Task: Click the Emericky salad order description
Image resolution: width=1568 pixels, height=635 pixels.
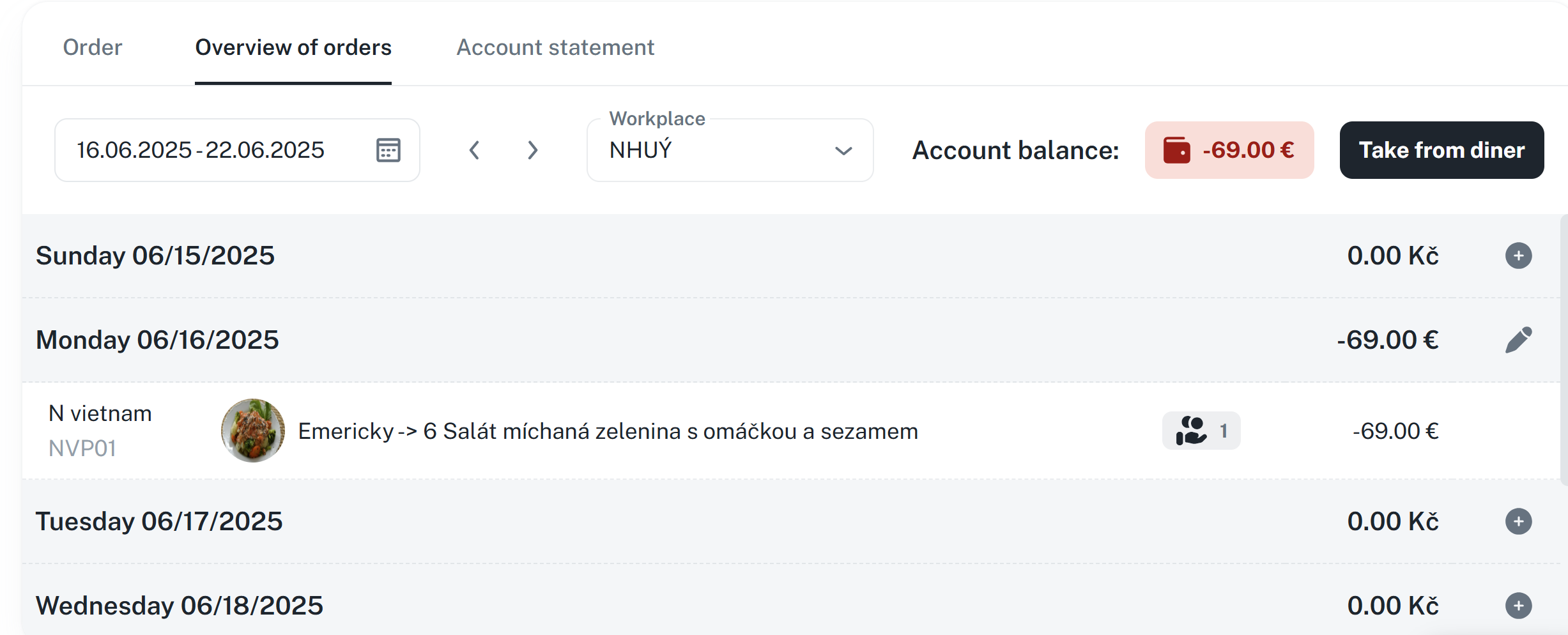Action: click(x=608, y=431)
